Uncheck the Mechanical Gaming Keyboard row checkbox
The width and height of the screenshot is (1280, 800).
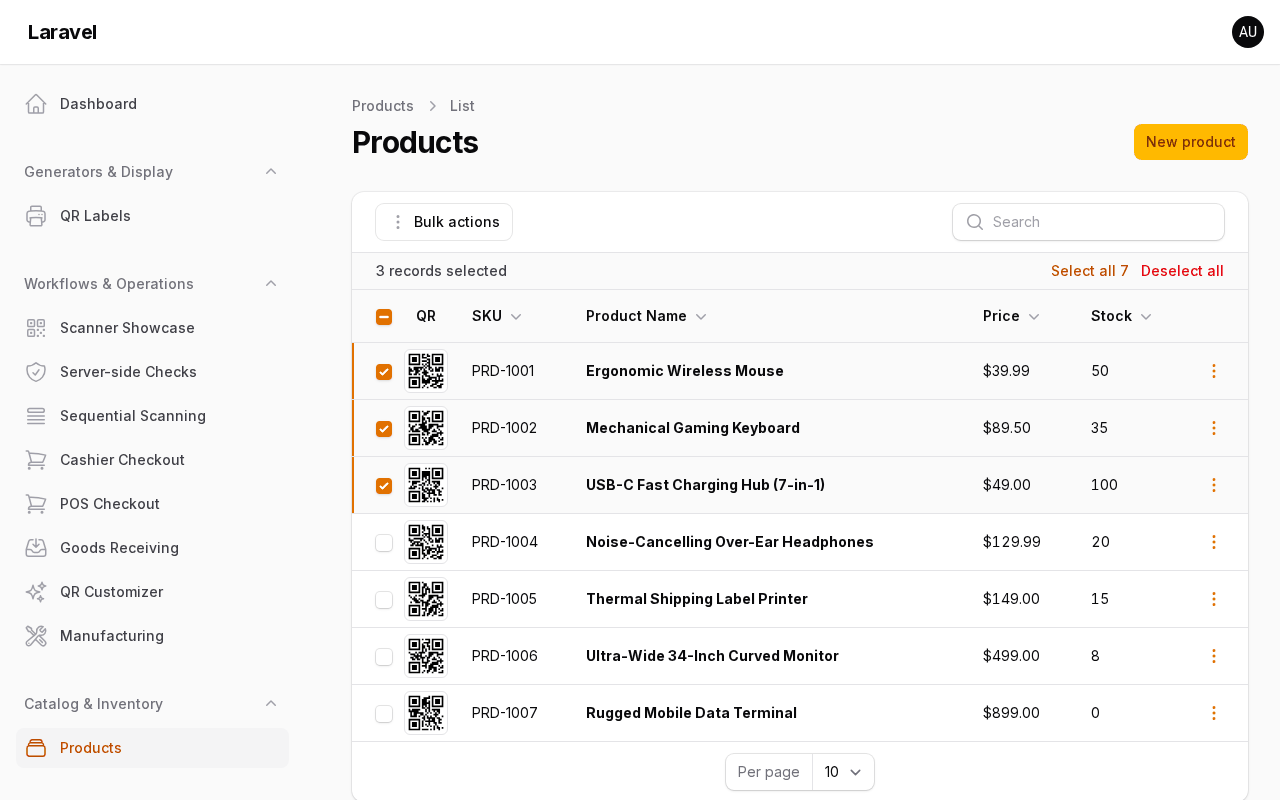point(384,429)
